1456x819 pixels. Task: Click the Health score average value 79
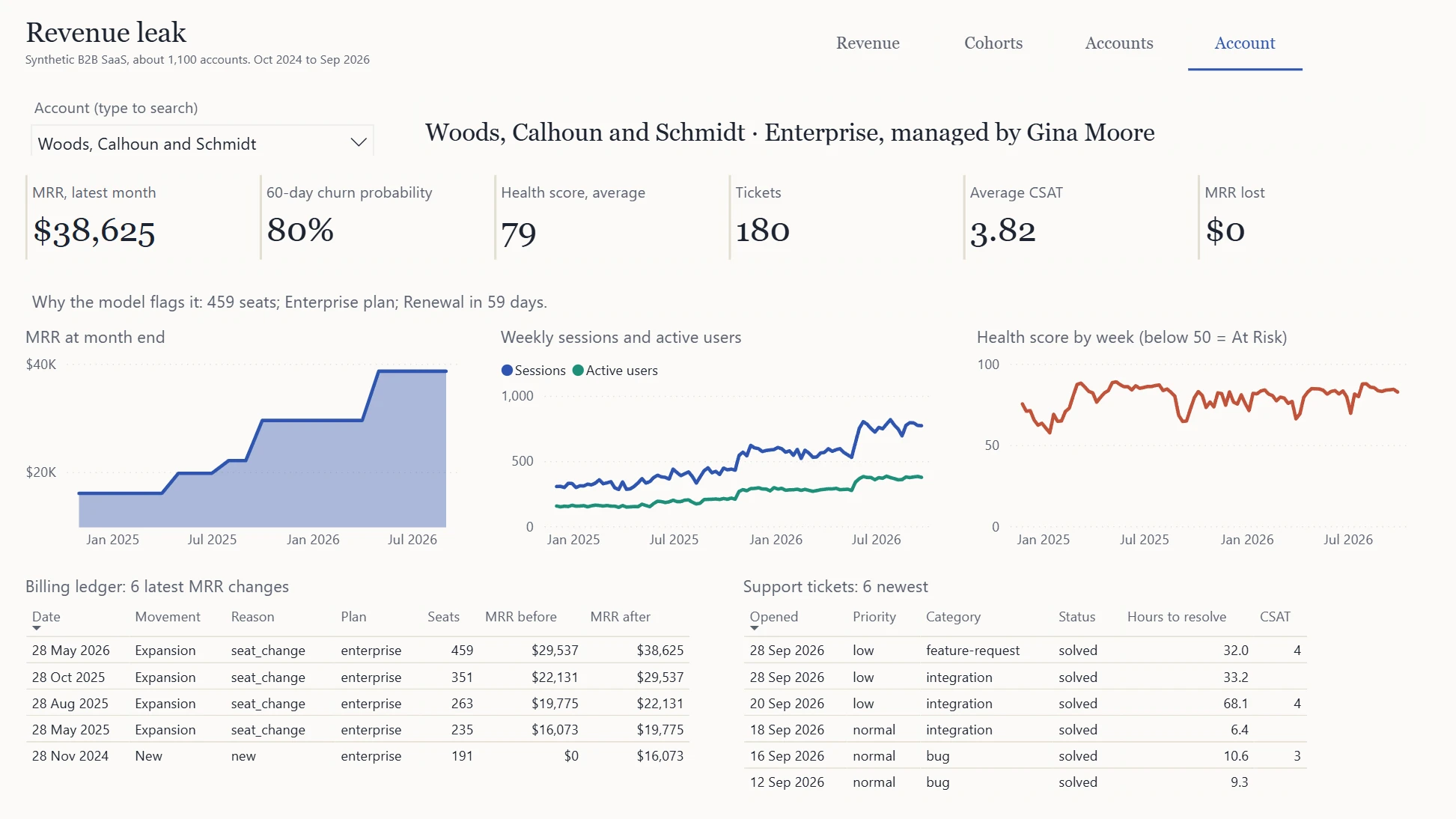click(519, 233)
